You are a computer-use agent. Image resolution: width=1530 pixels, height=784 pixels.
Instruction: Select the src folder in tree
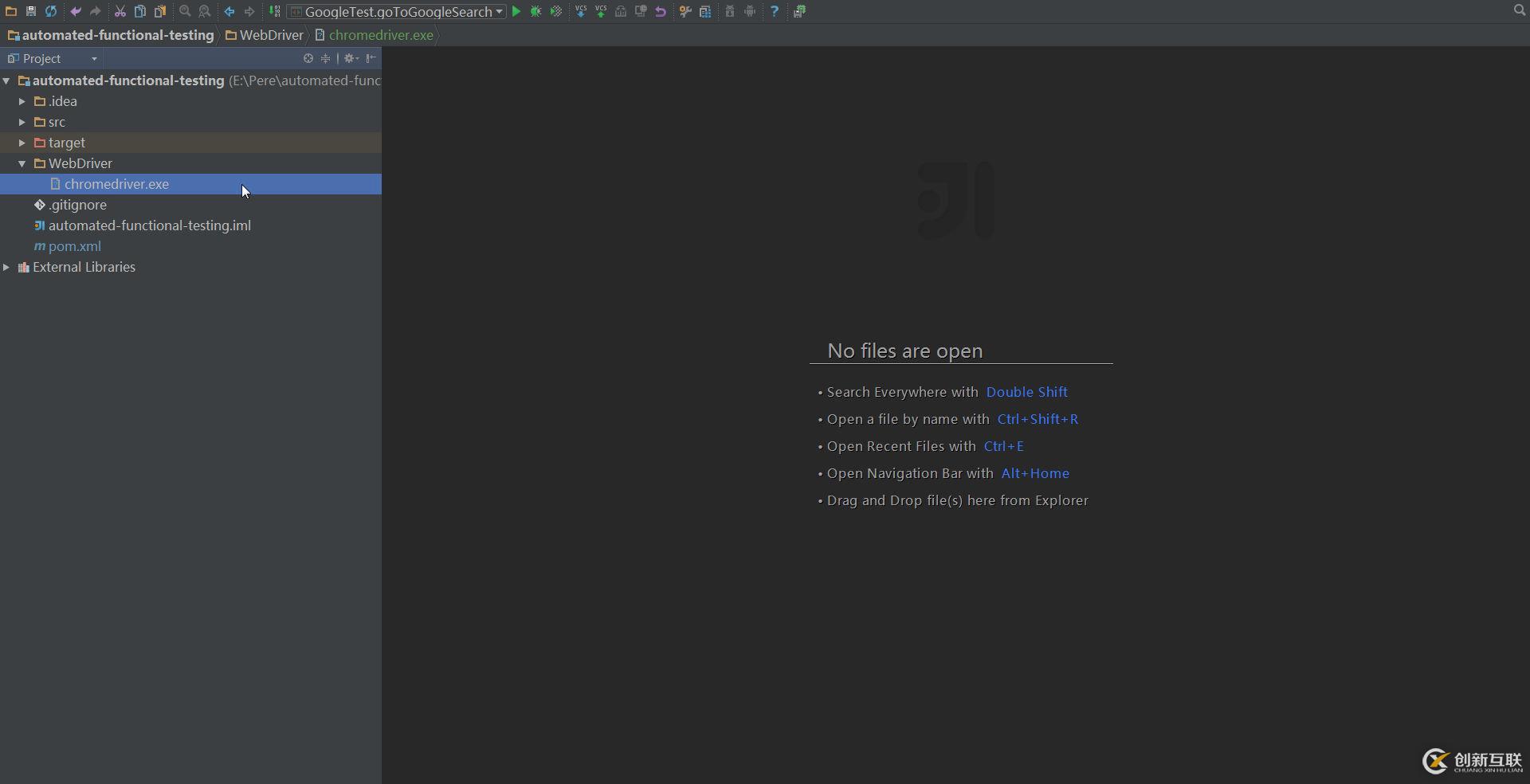tap(50, 122)
